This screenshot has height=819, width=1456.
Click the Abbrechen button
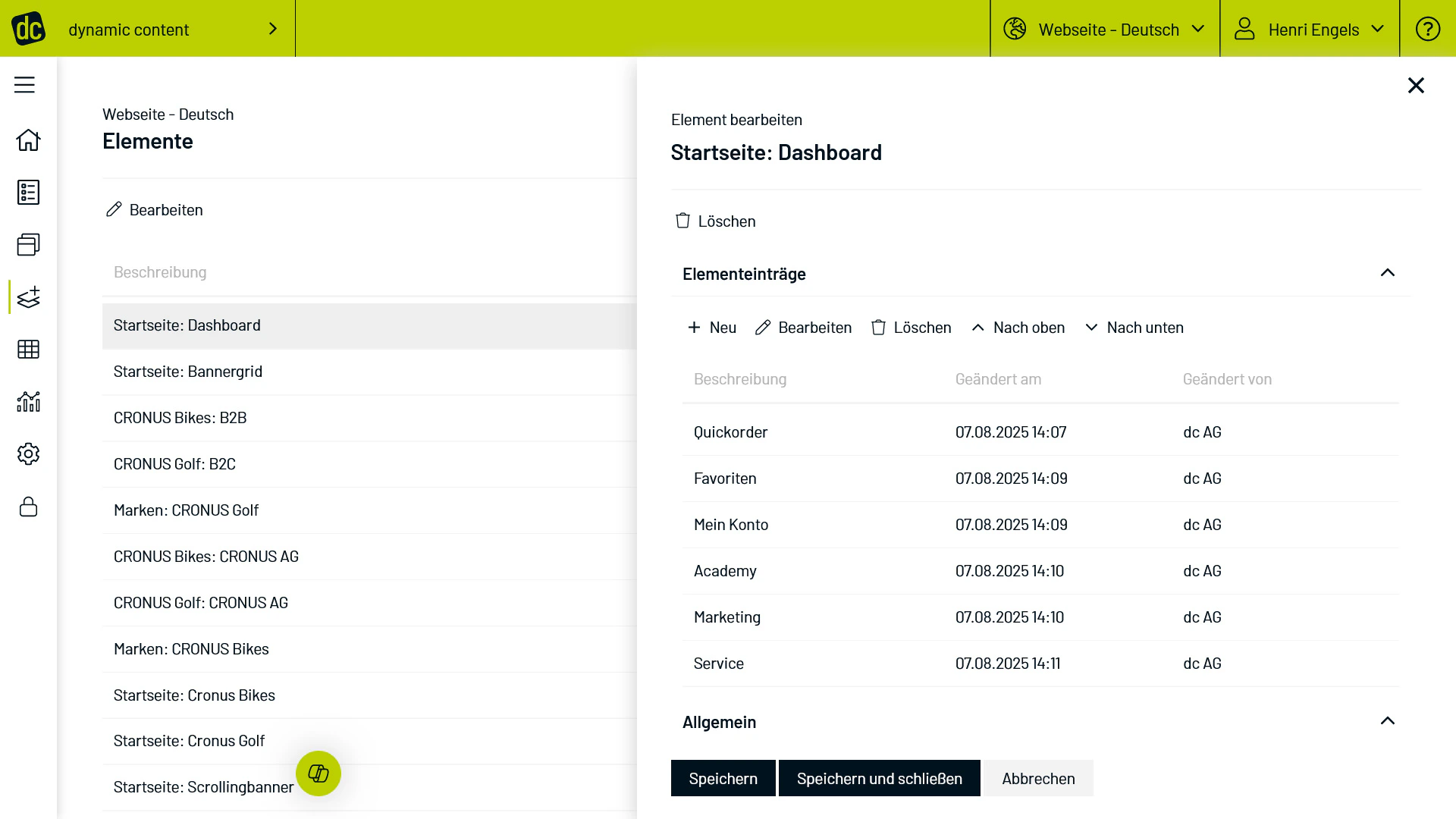point(1038,778)
